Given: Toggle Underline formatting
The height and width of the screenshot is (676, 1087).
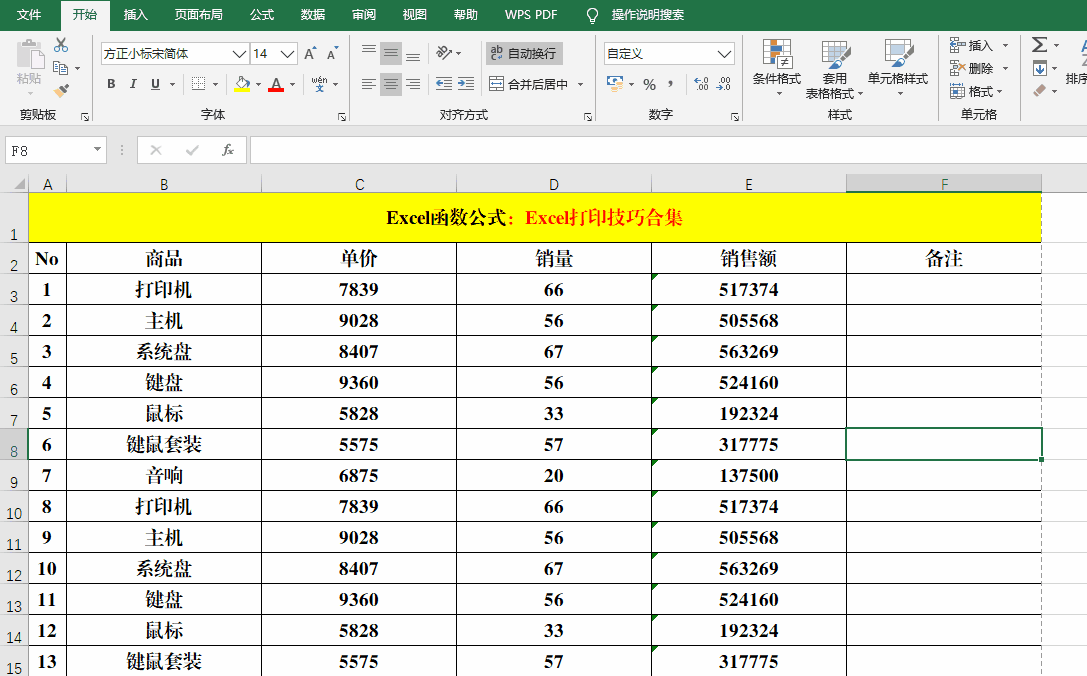Looking at the screenshot, I should pos(155,84).
